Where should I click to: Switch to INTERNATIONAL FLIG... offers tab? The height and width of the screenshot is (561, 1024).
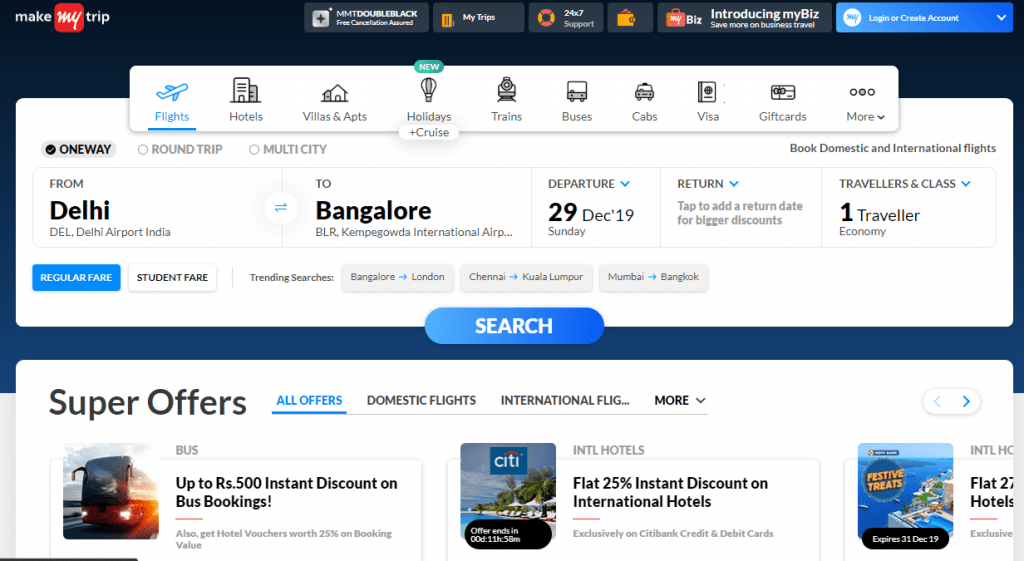tap(565, 400)
